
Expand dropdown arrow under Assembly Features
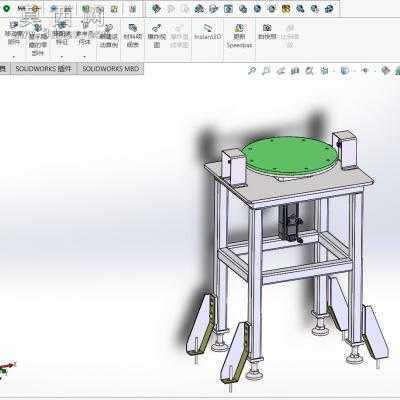point(62,57)
